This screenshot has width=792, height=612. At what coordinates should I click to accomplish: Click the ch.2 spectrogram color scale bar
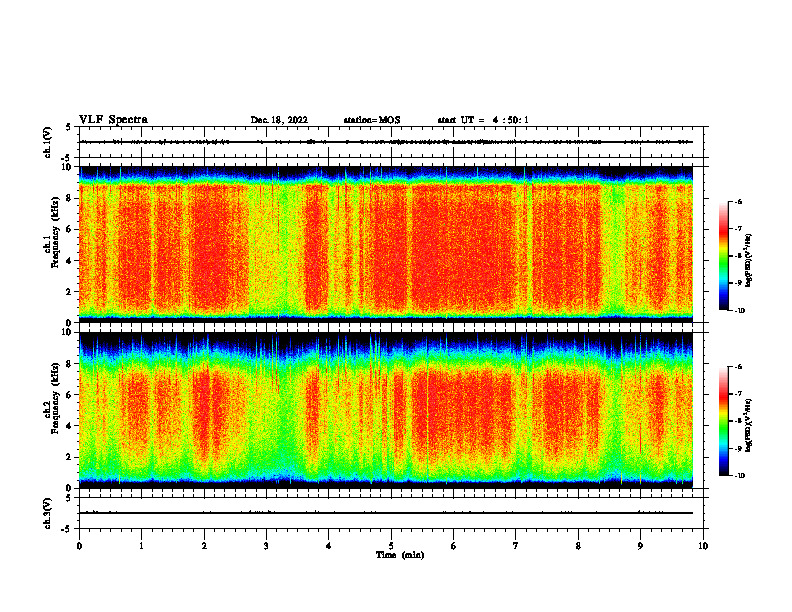[723, 421]
